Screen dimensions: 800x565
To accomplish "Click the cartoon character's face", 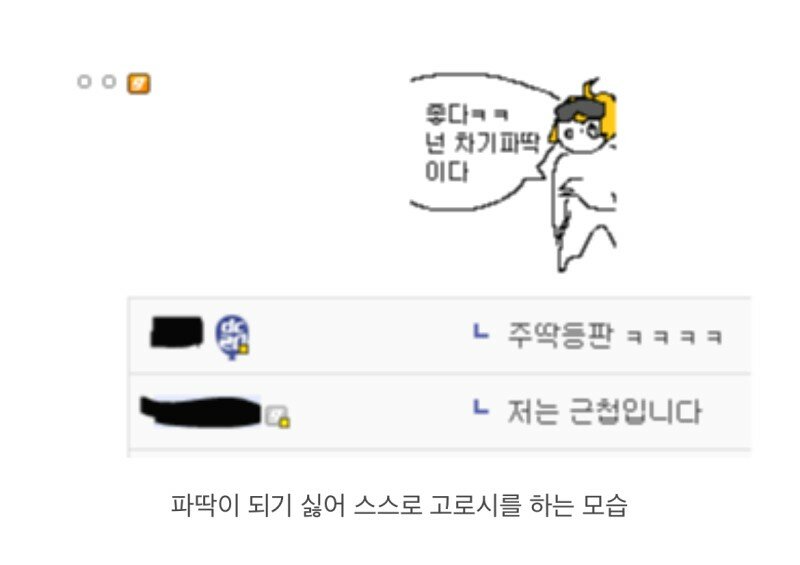I will tap(582, 135).
